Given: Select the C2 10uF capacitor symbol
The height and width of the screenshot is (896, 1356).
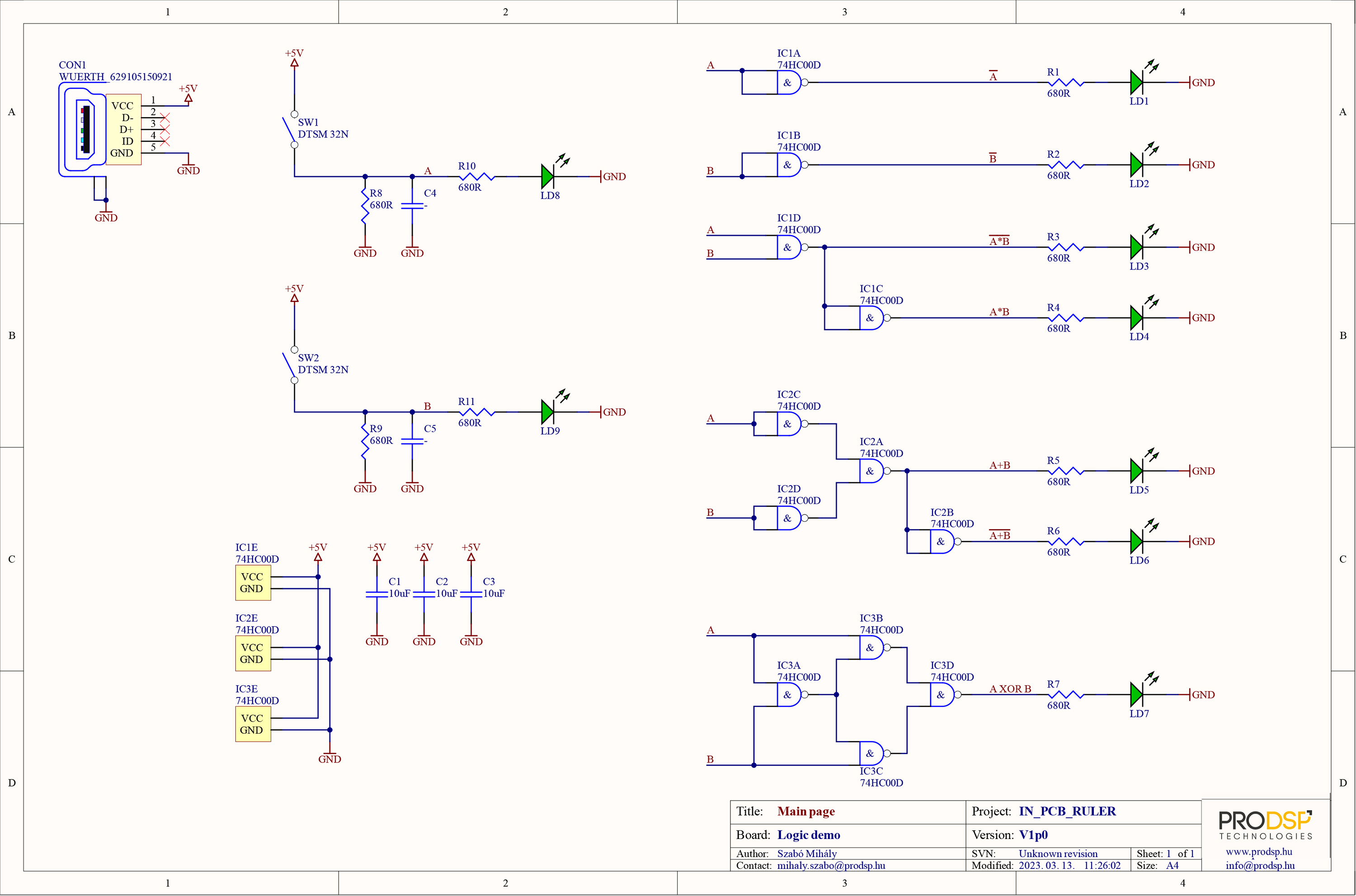Looking at the screenshot, I should pos(424,594).
